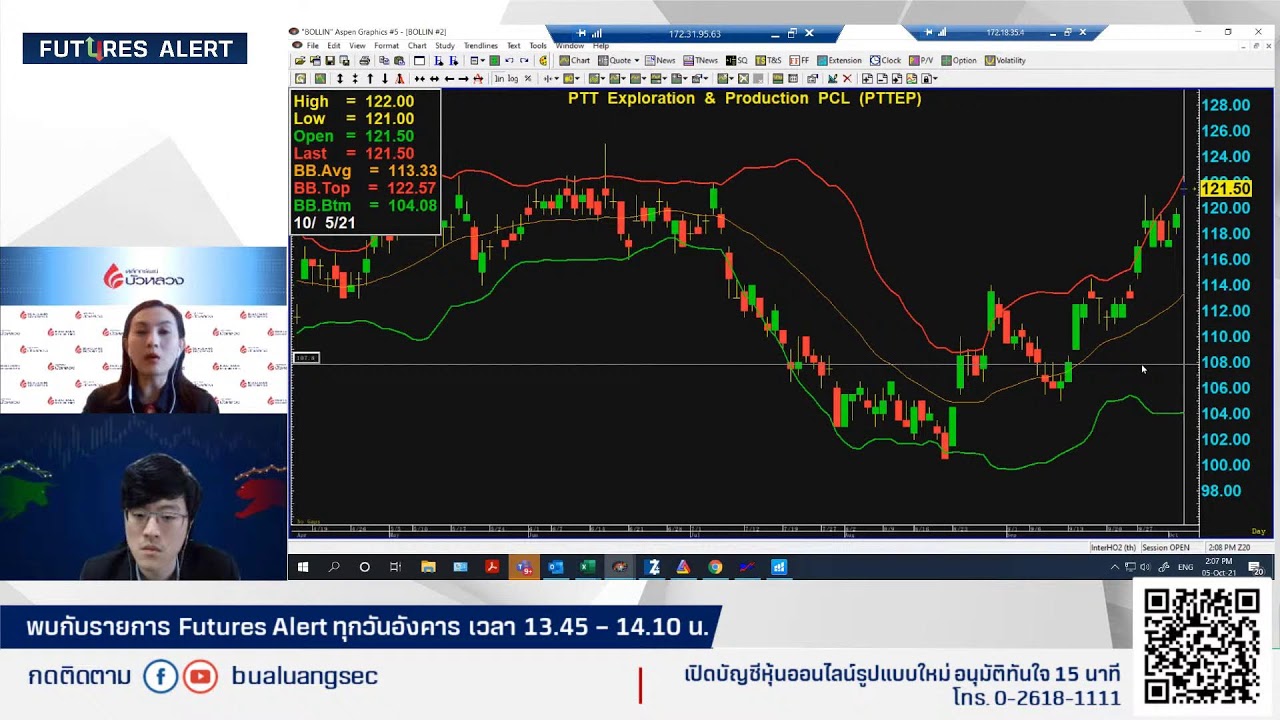Click the red X delete icon

[x=847, y=78]
